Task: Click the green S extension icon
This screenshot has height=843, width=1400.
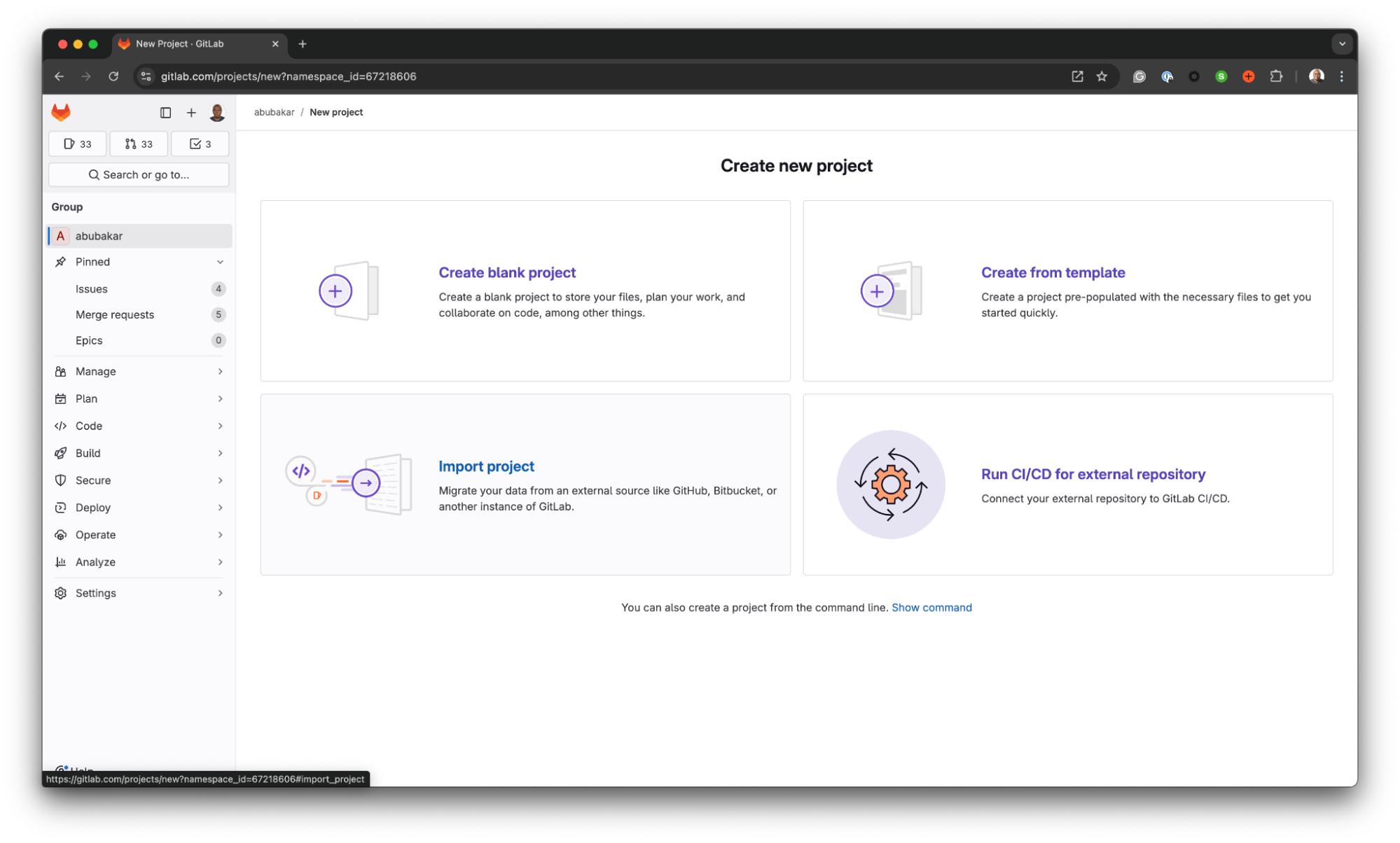Action: point(1221,76)
